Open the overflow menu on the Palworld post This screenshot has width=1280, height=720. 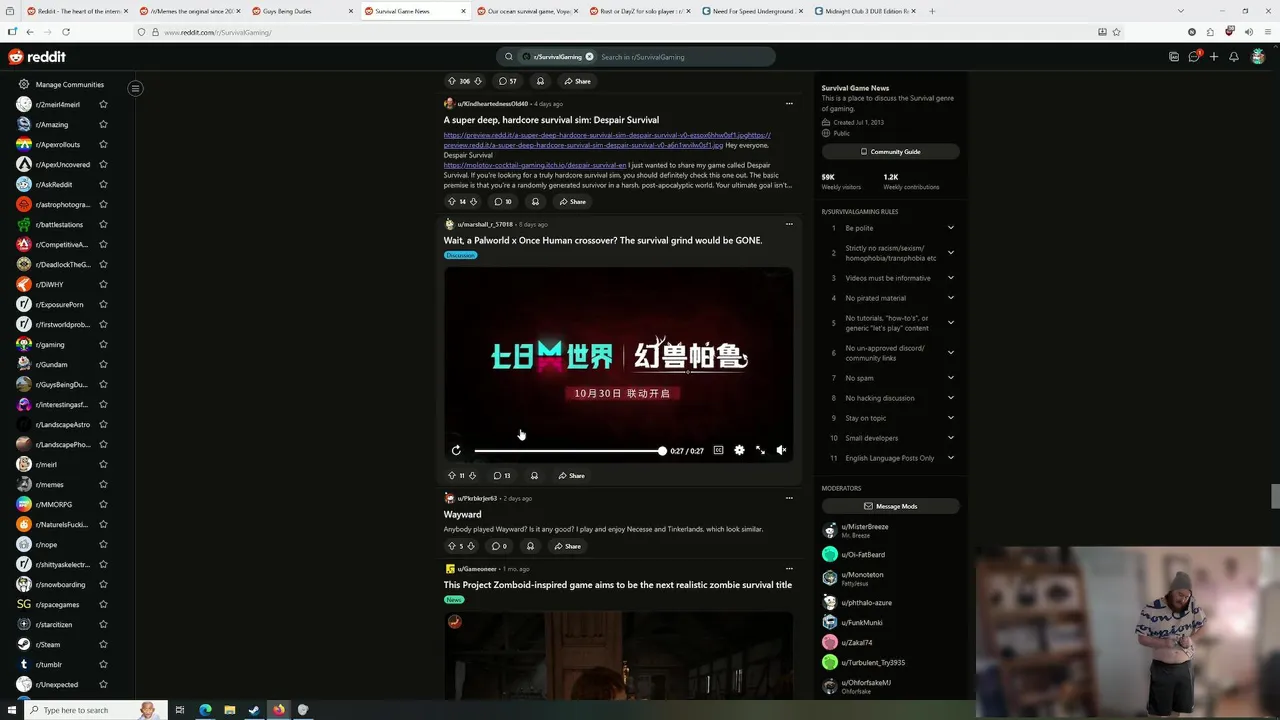point(789,224)
